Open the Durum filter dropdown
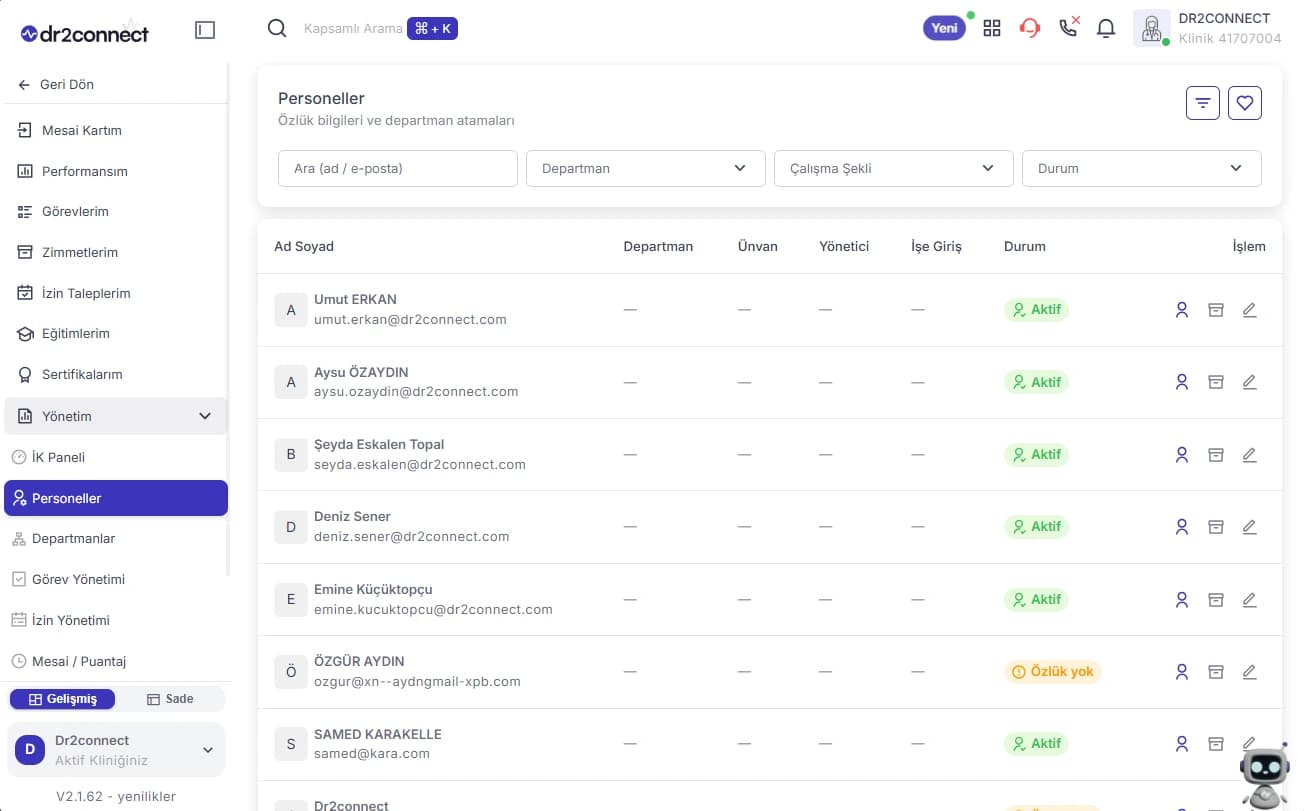 [1141, 168]
